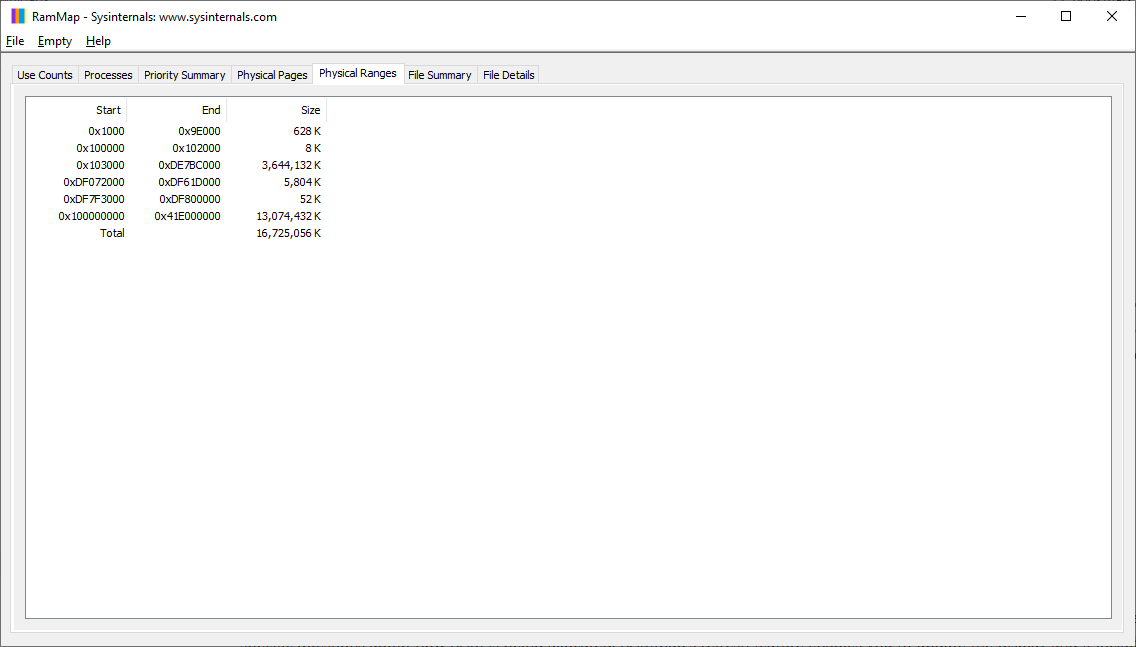Select the start address 0xDF072000
The width and height of the screenshot is (1136, 647).
(x=94, y=182)
